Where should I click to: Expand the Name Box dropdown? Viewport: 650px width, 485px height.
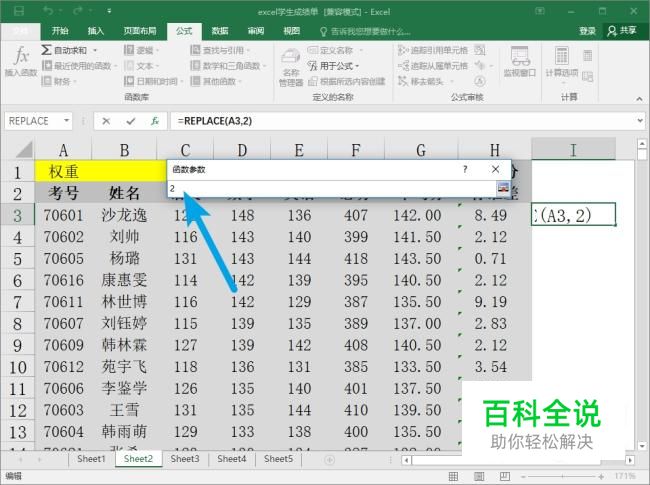[x=66, y=121]
